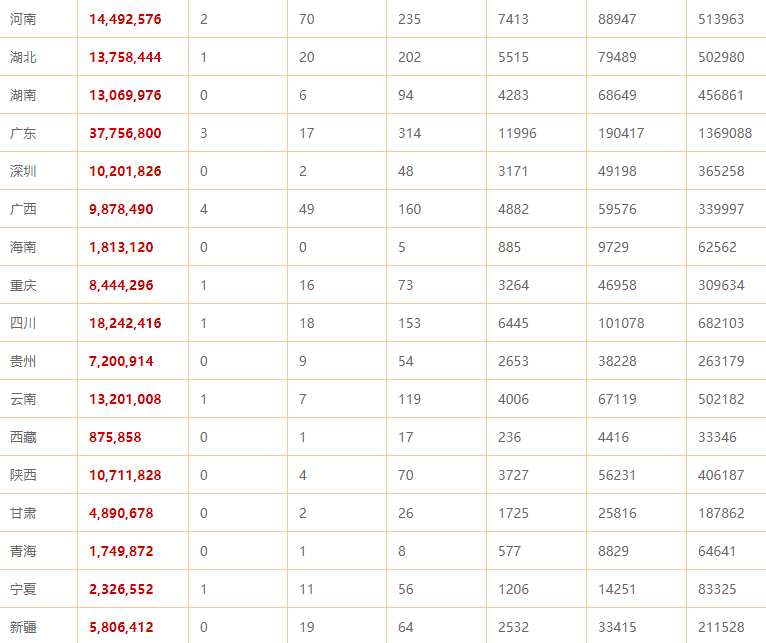This screenshot has width=766, height=643.
Task: Select the 青海 amount 1,749,872
Action: click(x=121, y=551)
